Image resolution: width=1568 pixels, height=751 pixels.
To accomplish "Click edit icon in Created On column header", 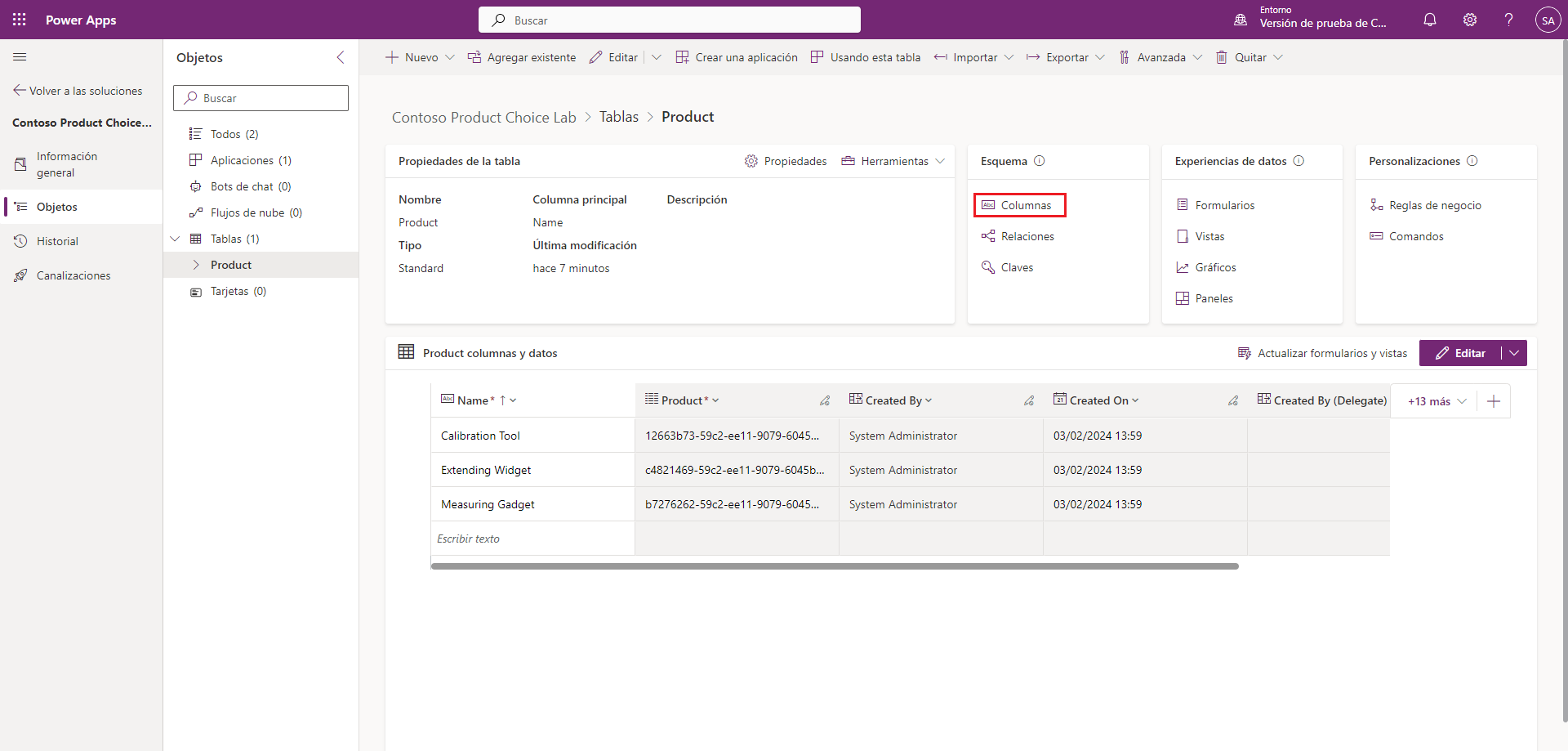I will pyautogui.click(x=1233, y=400).
